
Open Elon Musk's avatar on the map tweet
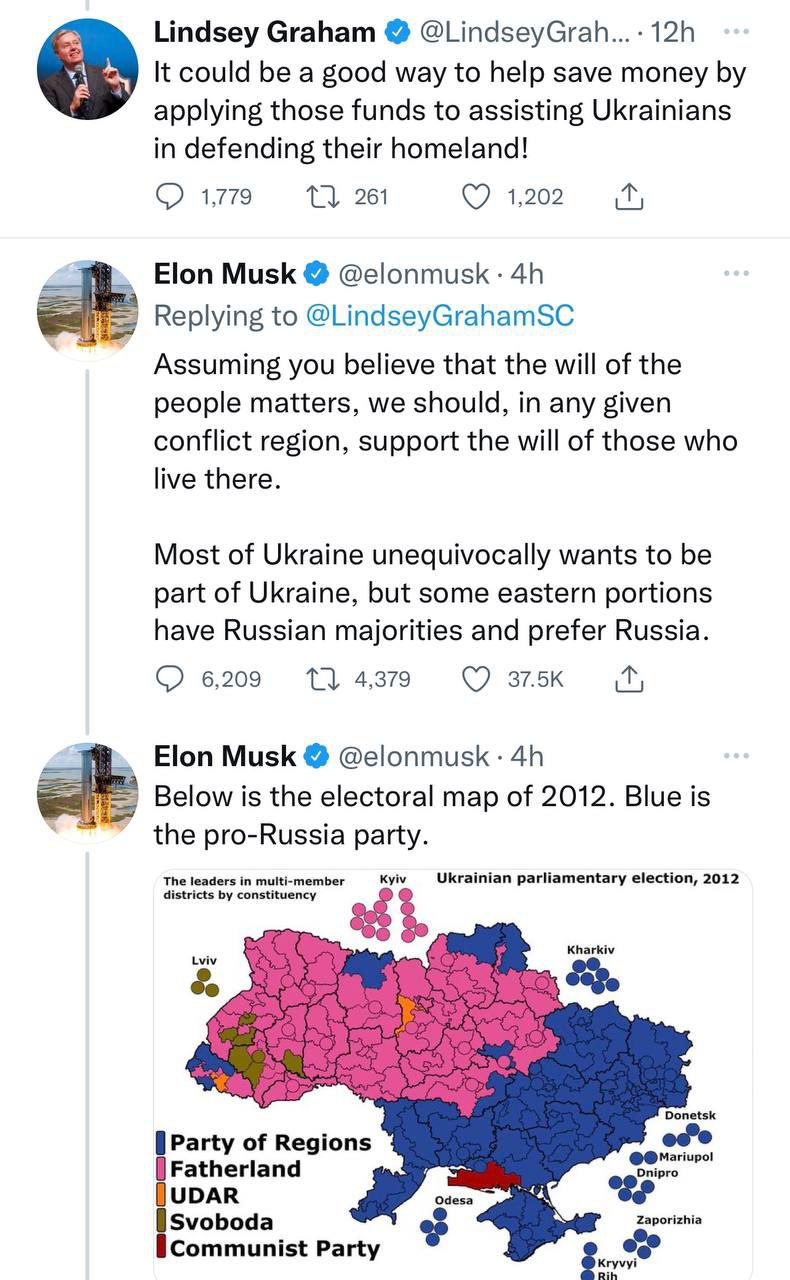(x=87, y=793)
